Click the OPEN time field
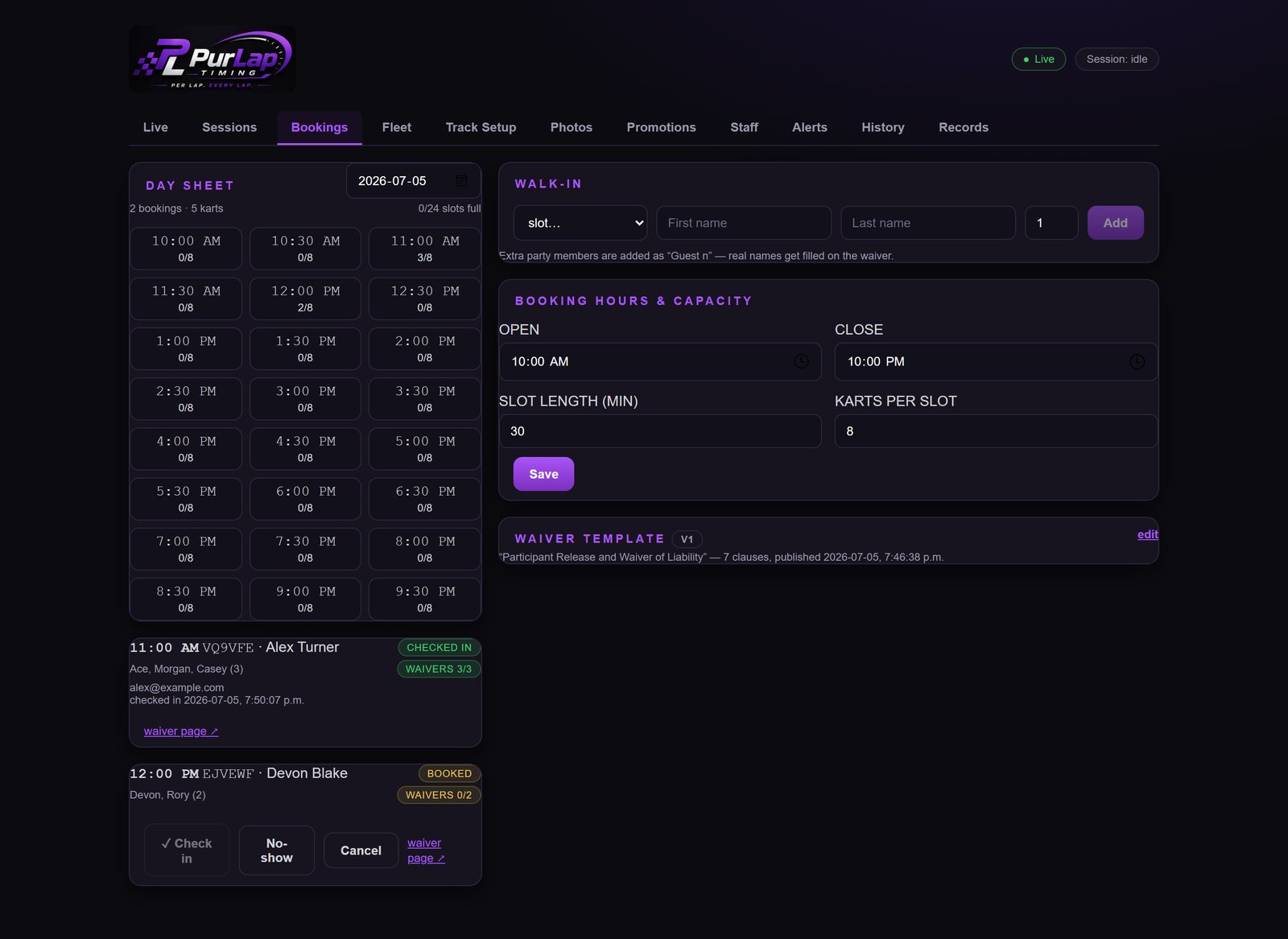This screenshot has height=939, width=1288. (x=660, y=362)
